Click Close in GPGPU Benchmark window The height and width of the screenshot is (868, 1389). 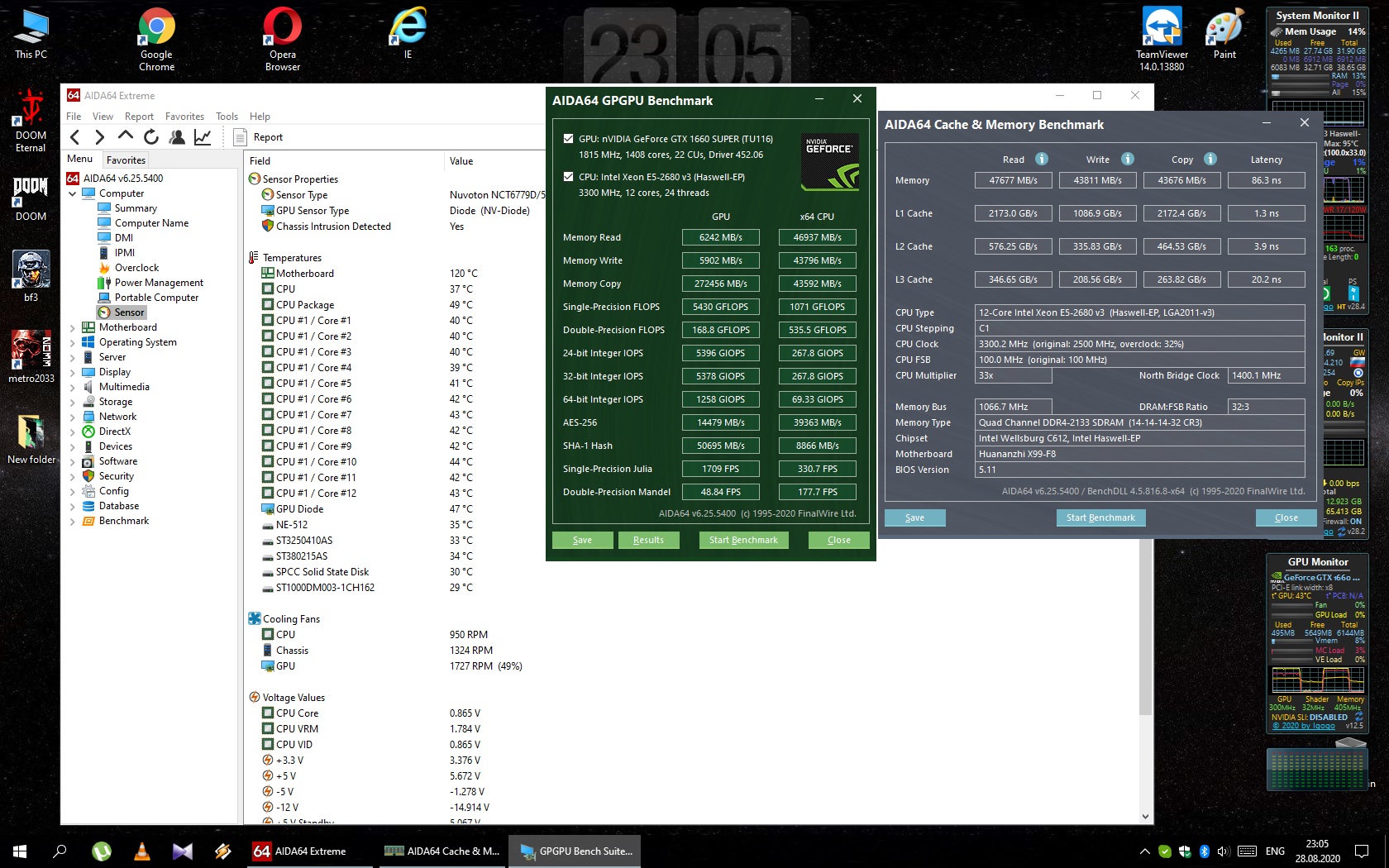(839, 540)
